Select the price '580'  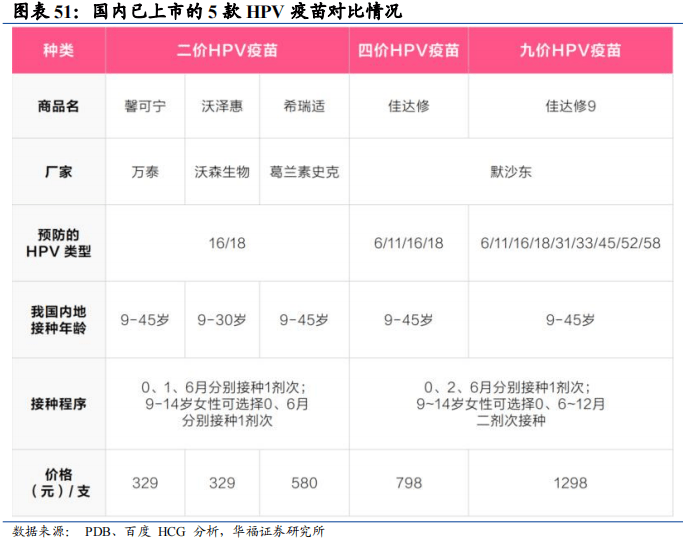[x=304, y=483]
